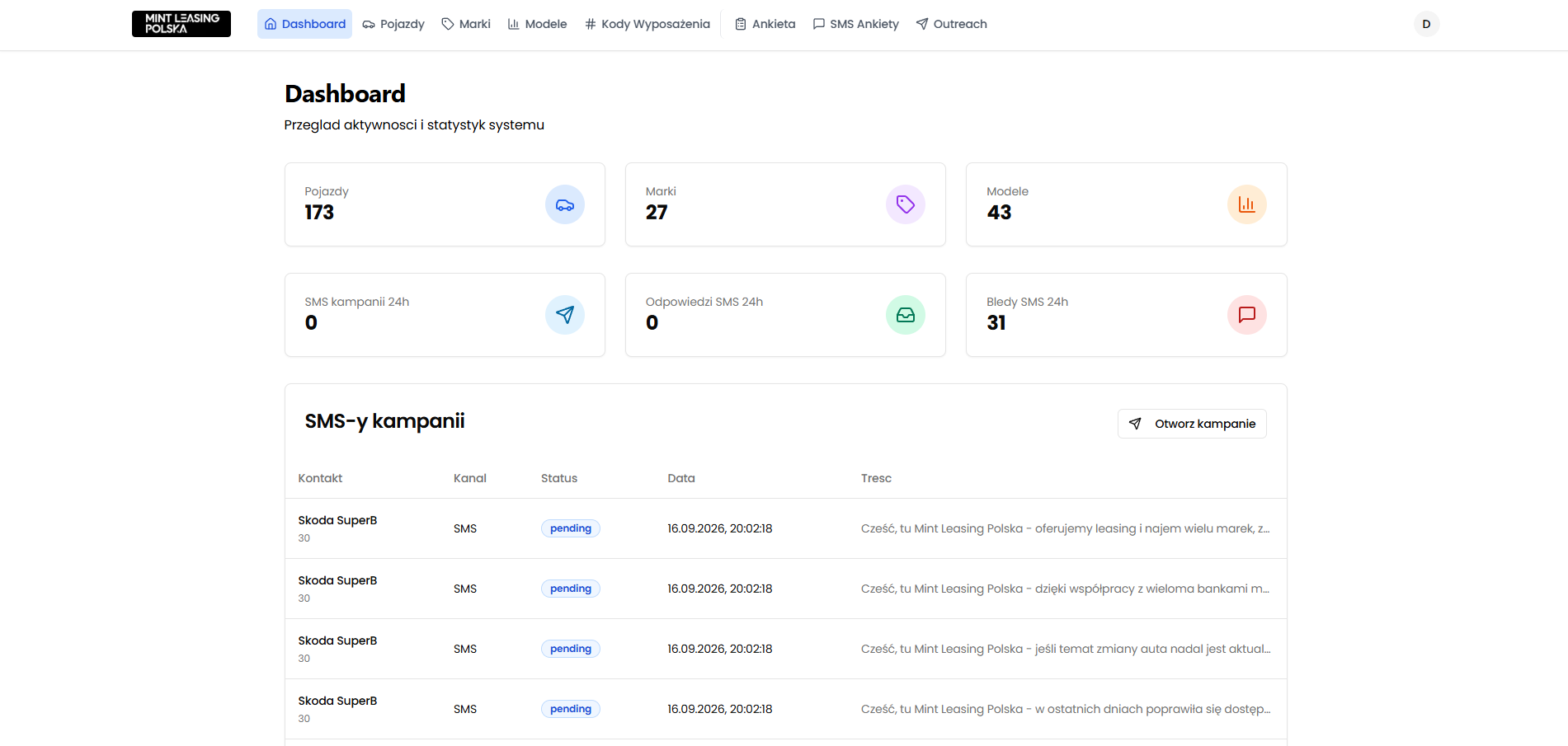Click pending badge in the 'dzięki współpracy' row
The image size is (1568, 746).
click(571, 589)
